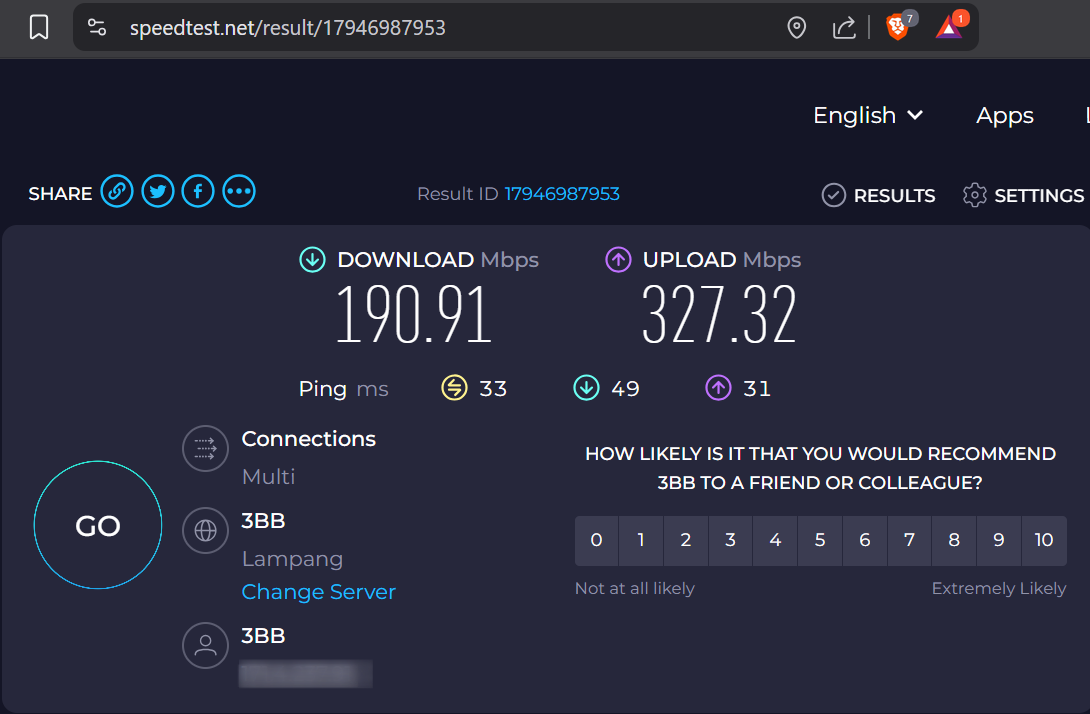Screen dimensions: 1090x714
Task: Click the idle ping yellow icon
Action: (455, 388)
